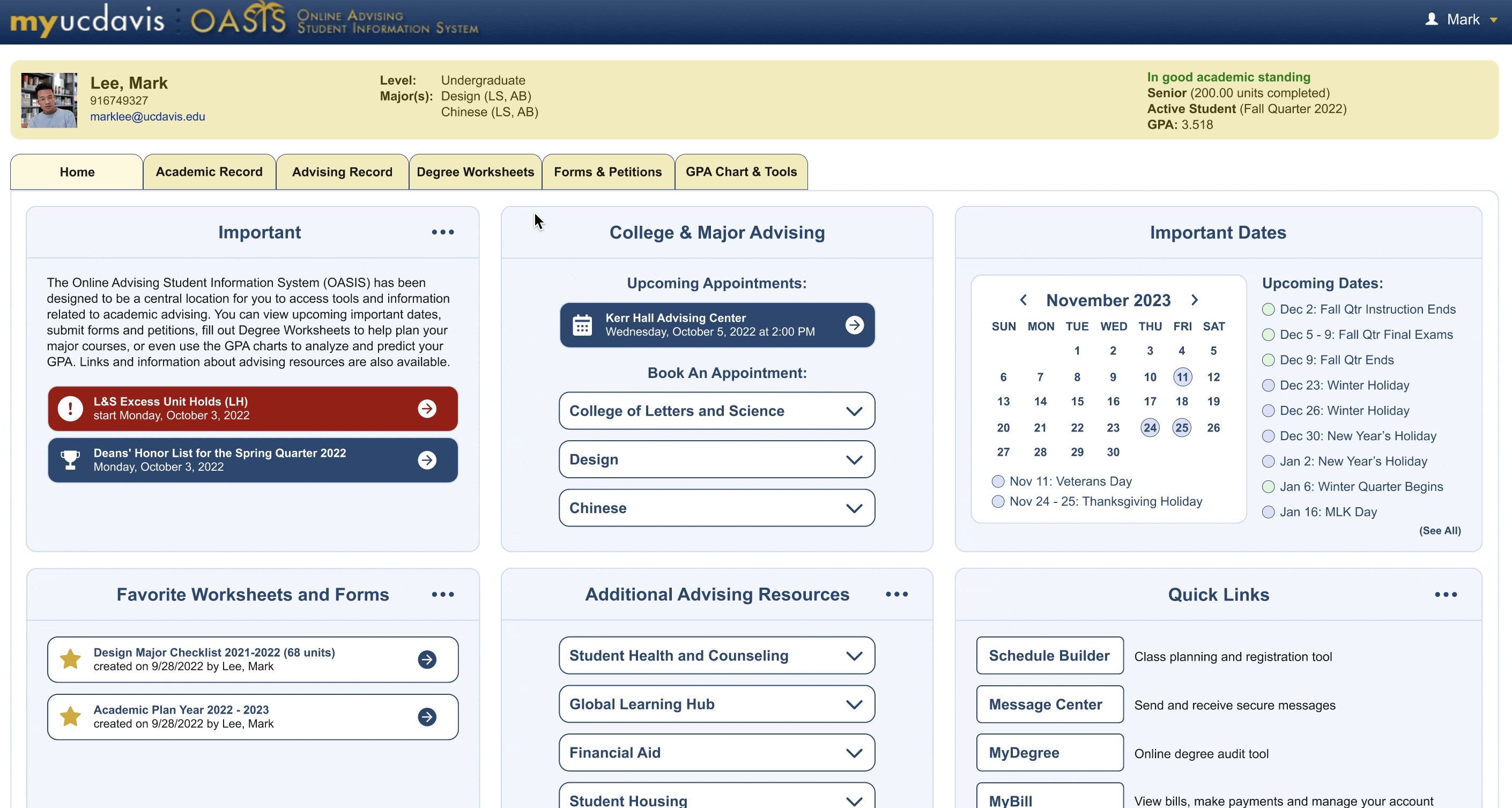Click the previous month arrow on calendar
1512x808 pixels.
click(1023, 300)
